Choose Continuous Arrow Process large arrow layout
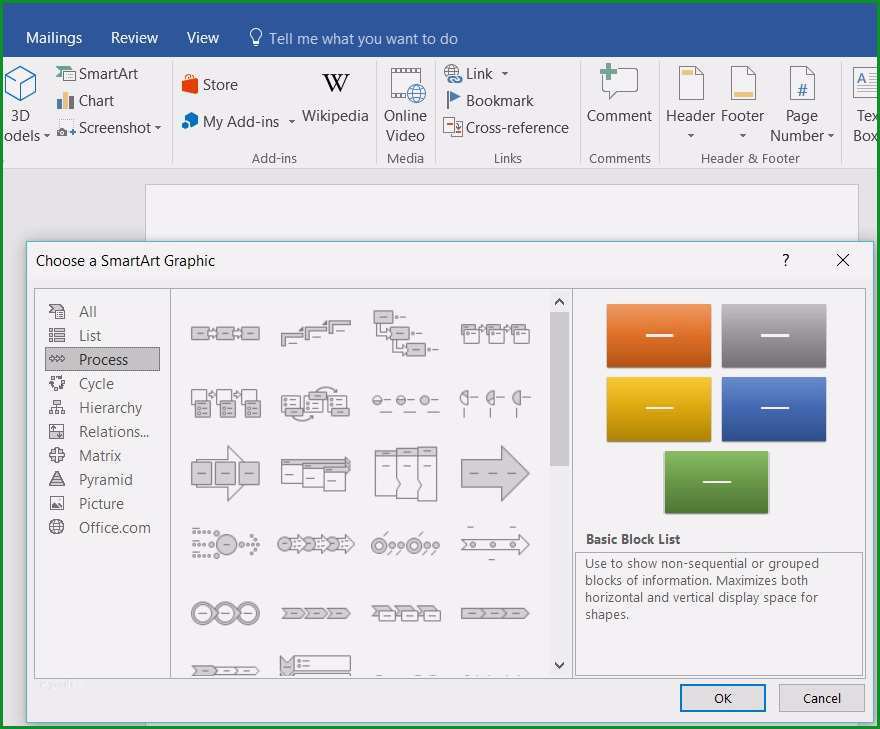This screenshot has width=880, height=729. coord(495,473)
